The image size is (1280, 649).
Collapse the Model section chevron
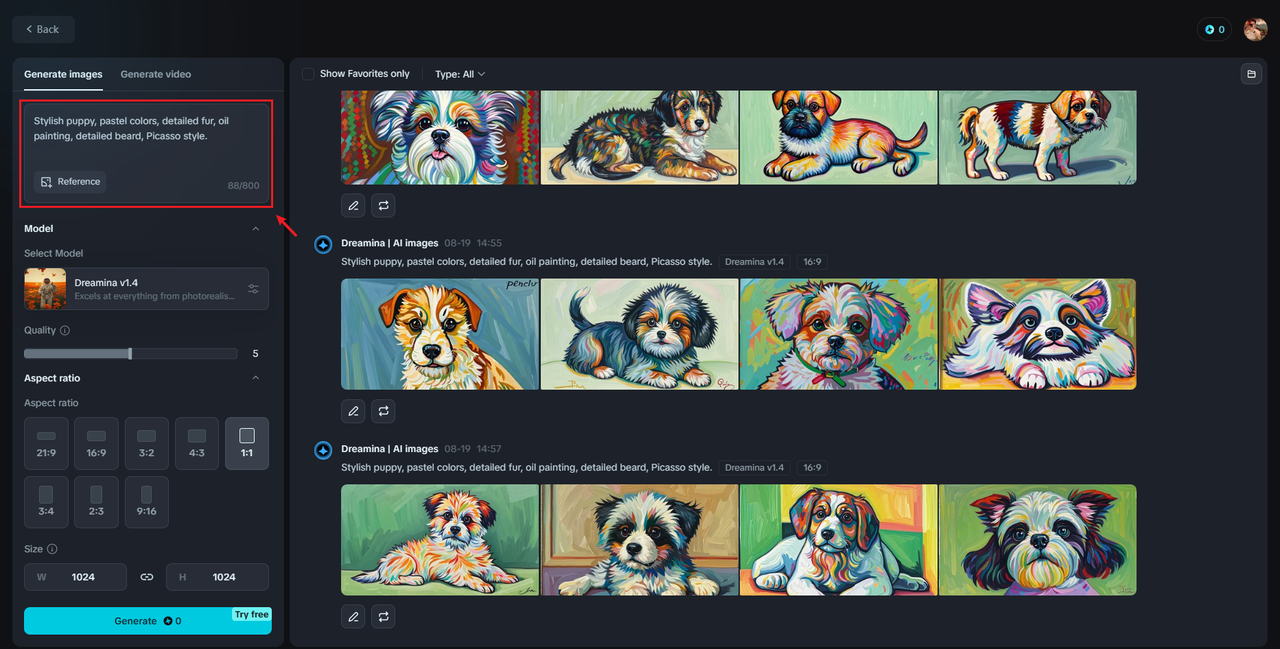point(255,229)
